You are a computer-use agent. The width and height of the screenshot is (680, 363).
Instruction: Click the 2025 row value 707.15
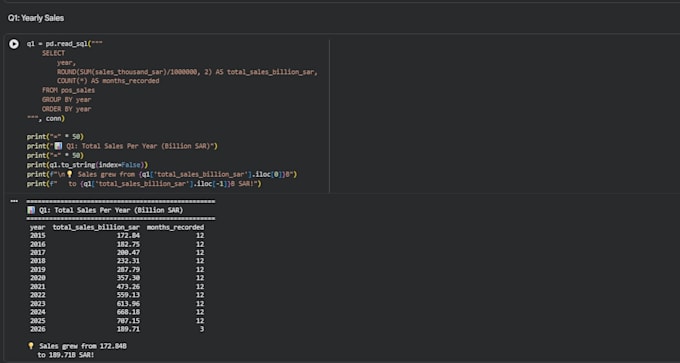[x=128, y=321]
